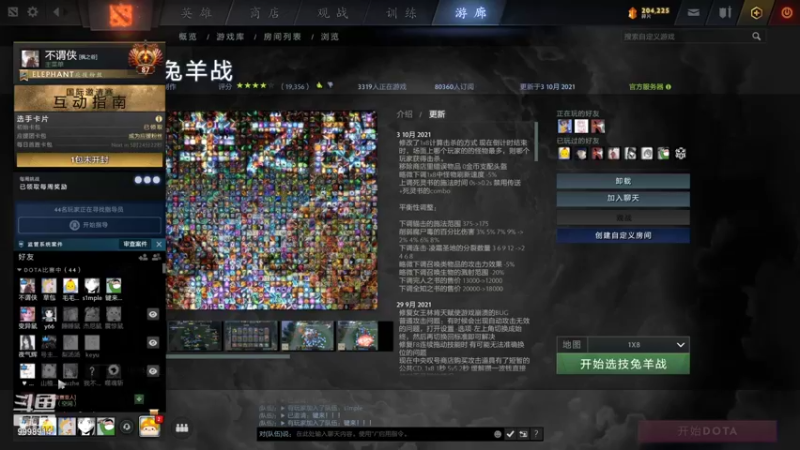Click in the 搜索自定义游戏 search field
The image size is (800, 450).
687,36
